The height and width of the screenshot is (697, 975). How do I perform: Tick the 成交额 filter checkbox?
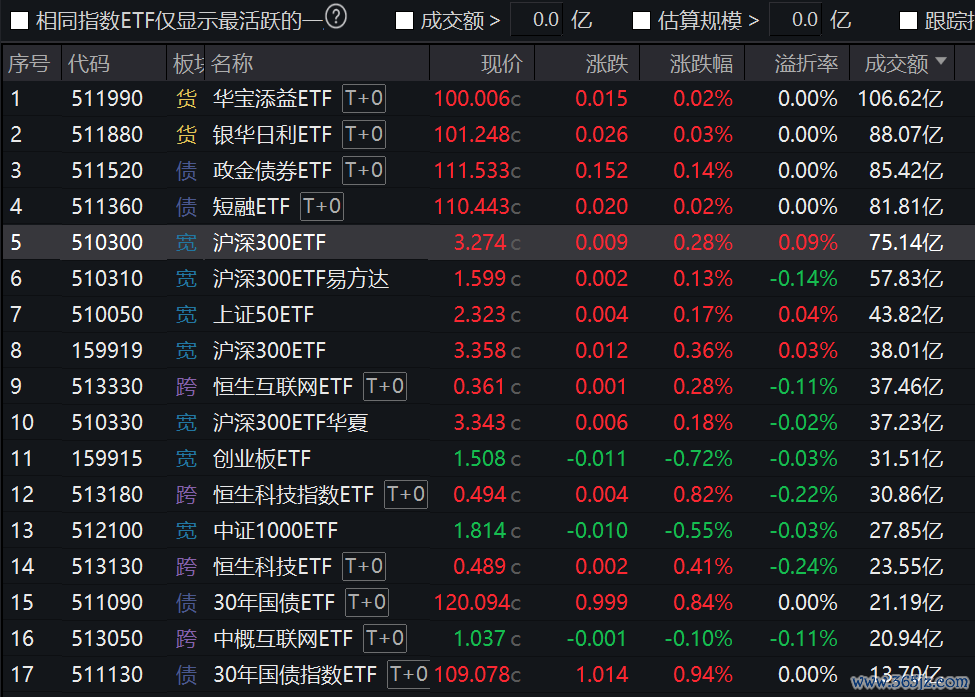[404, 21]
